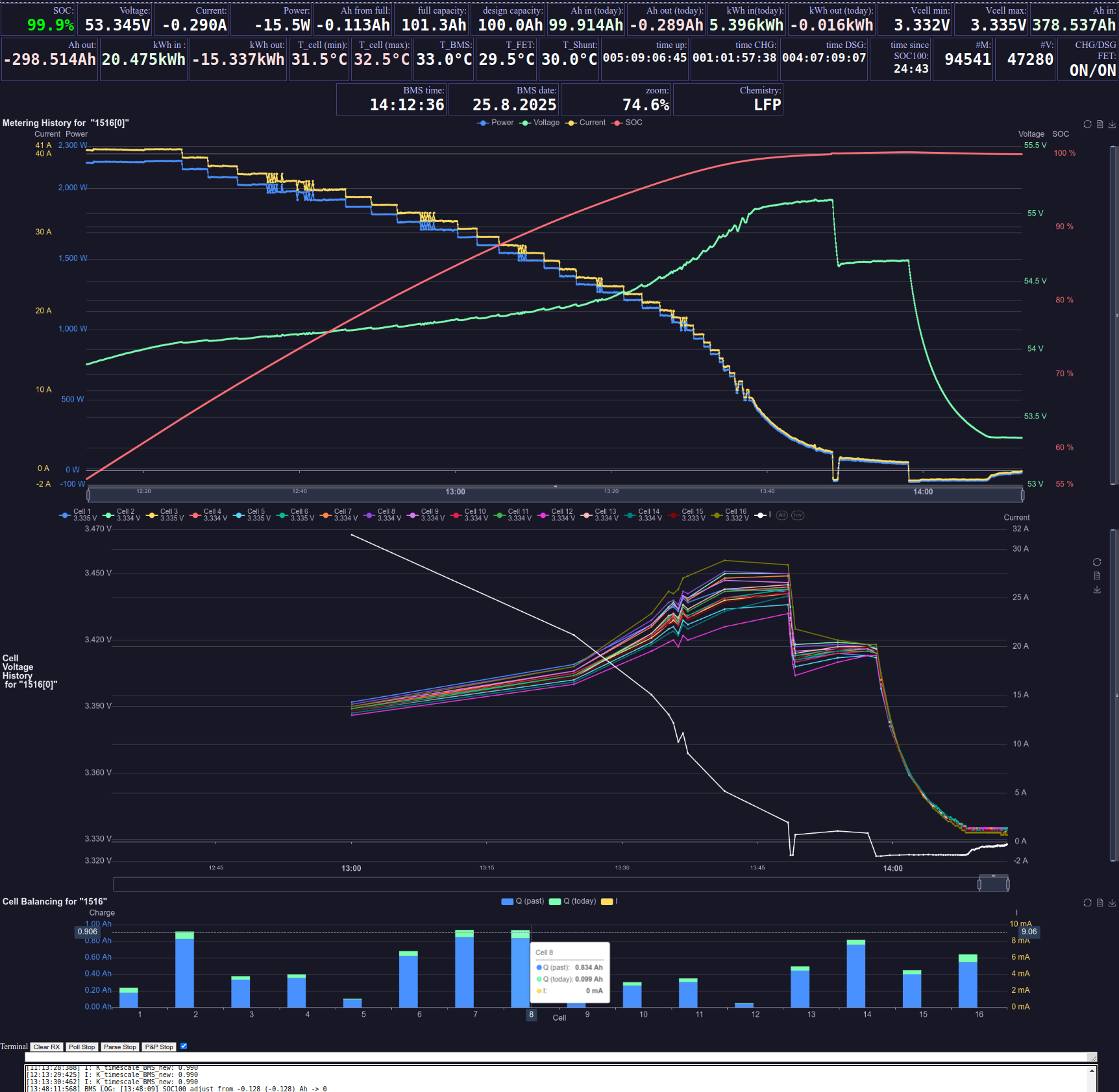
Task: Save Metering History chart as image
Action: pos(1112,124)
